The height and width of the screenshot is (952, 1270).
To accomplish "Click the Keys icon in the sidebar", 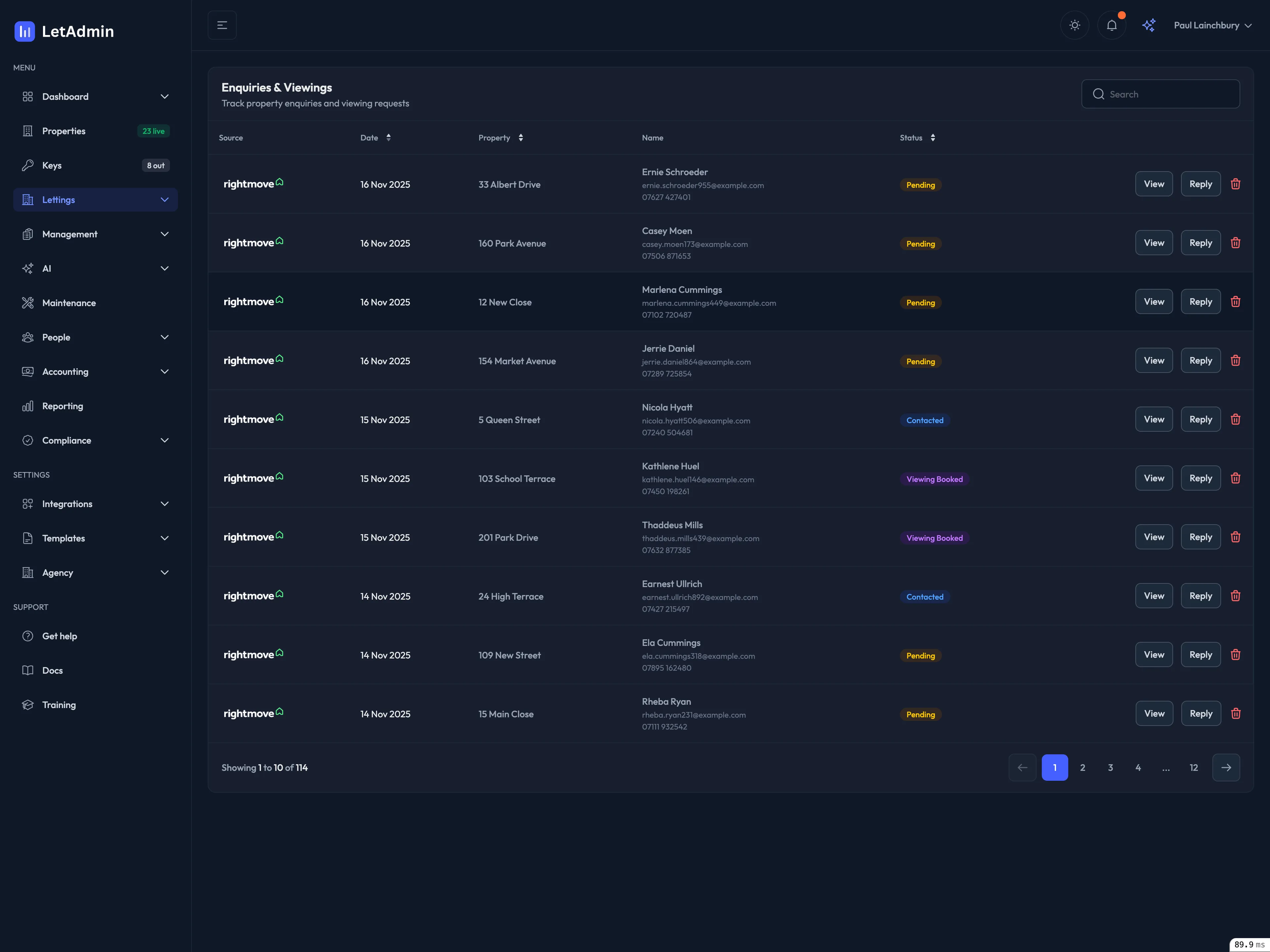I will (28, 165).
